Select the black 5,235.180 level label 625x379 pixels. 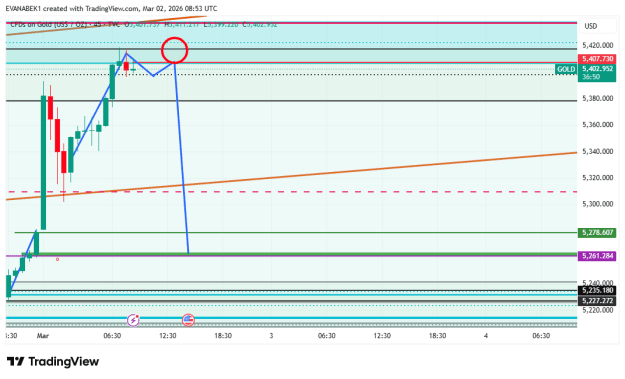(597, 290)
